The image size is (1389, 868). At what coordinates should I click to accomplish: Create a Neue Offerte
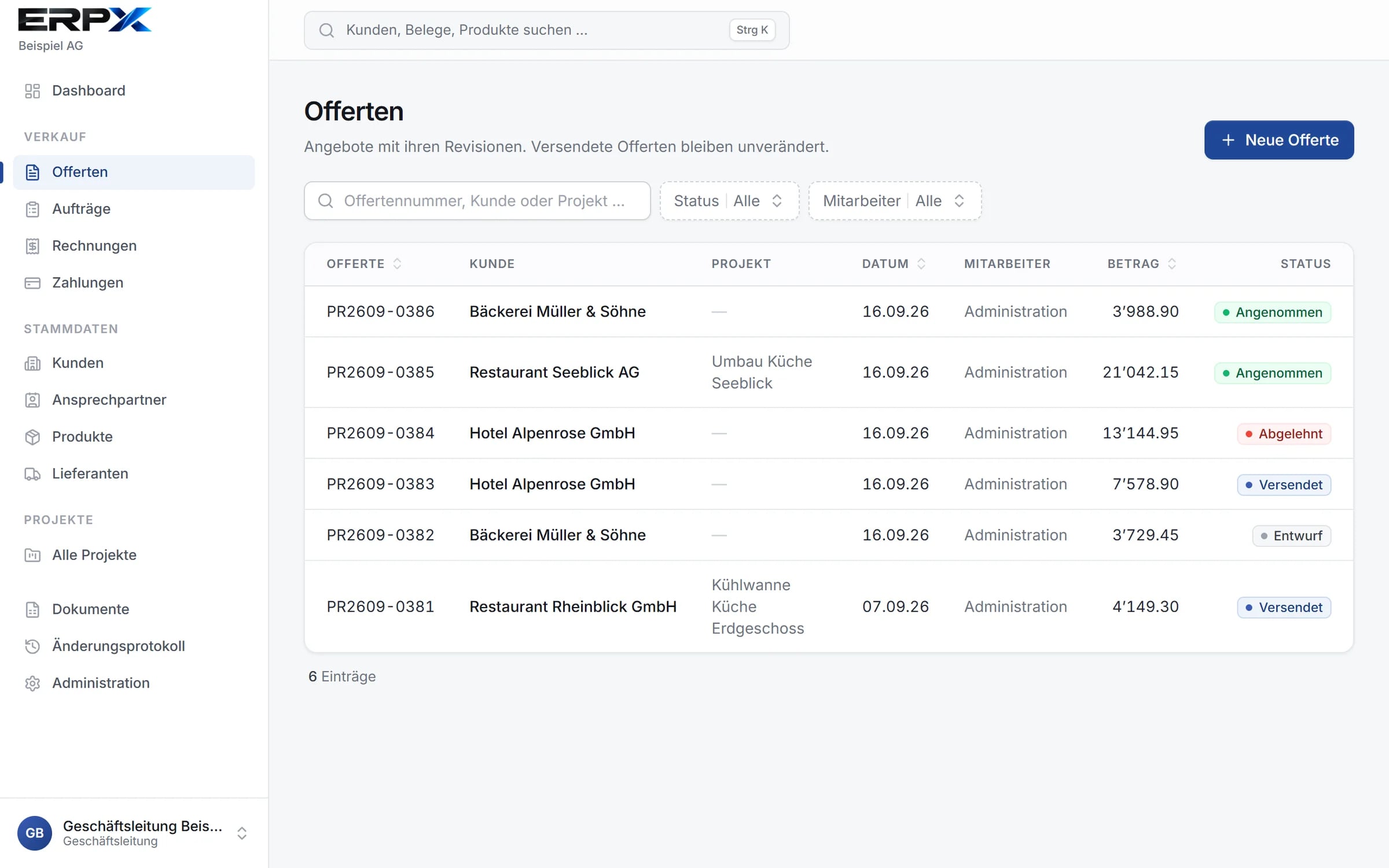pyautogui.click(x=1279, y=140)
